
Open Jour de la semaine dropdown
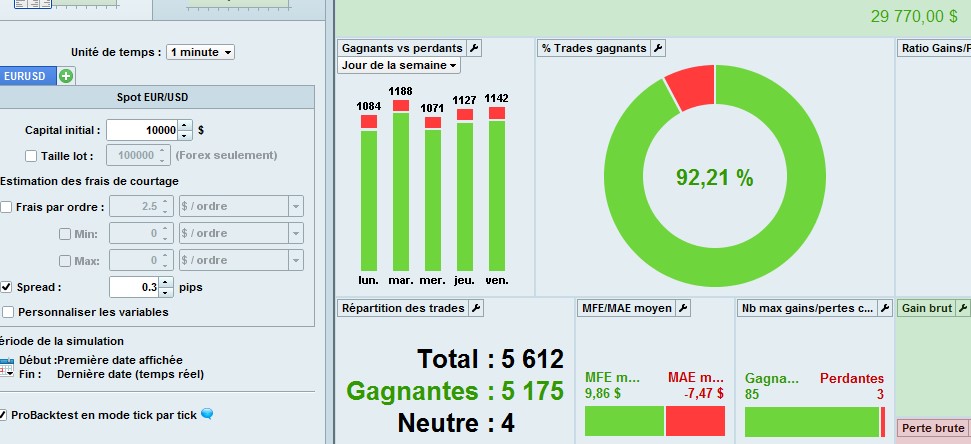click(399, 65)
